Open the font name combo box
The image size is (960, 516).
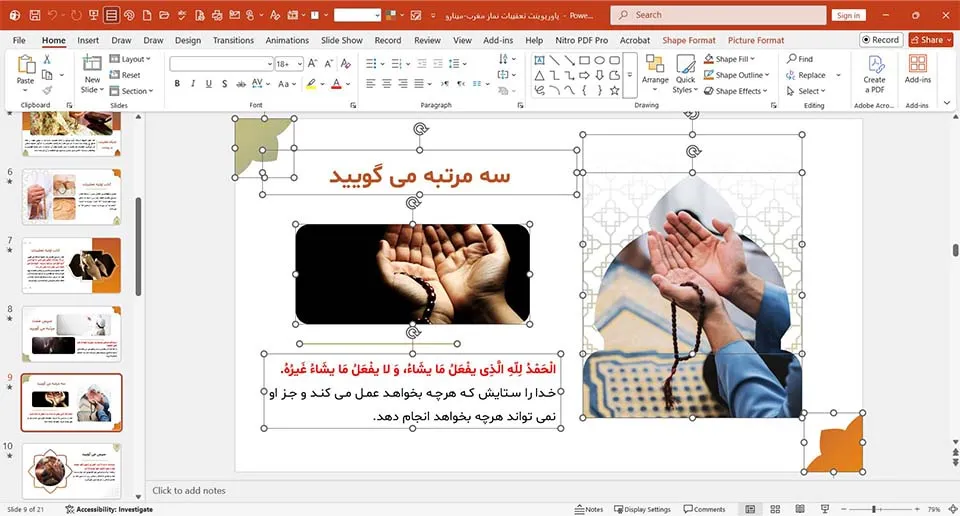click(x=222, y=64)
